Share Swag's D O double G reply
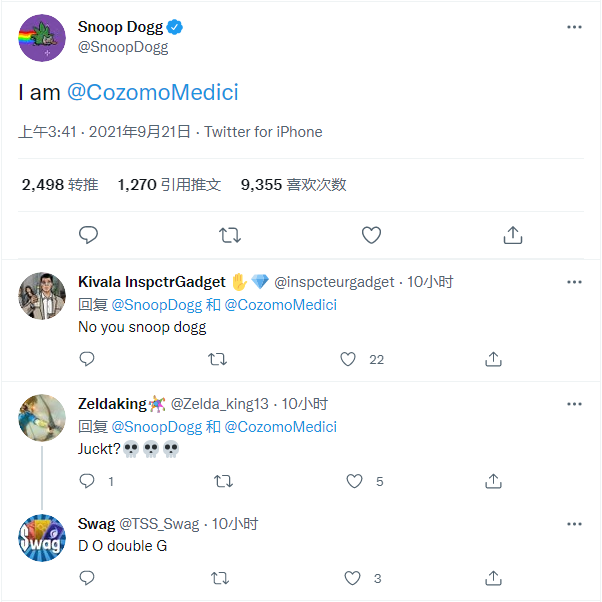 pos(493,578)
